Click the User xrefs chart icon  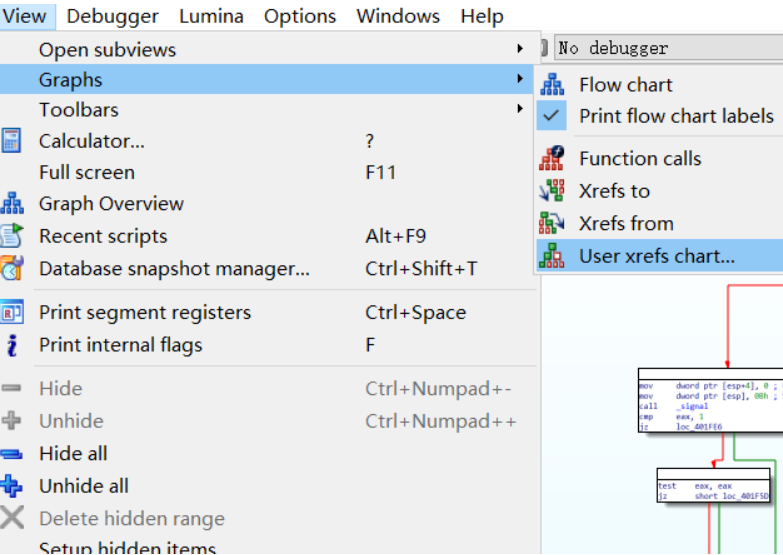(x=552, y=256)
